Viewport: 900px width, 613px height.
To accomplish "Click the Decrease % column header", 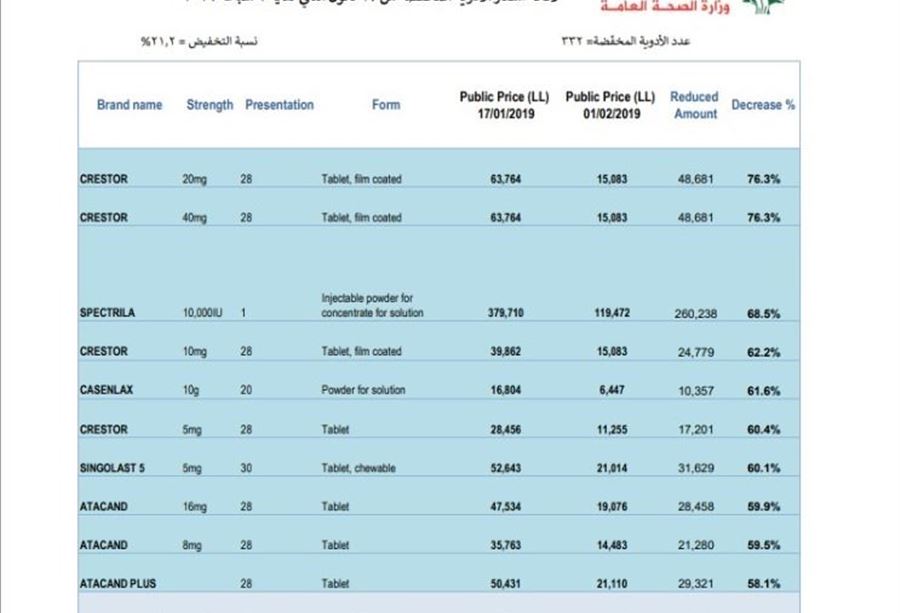I will point(763,105).
